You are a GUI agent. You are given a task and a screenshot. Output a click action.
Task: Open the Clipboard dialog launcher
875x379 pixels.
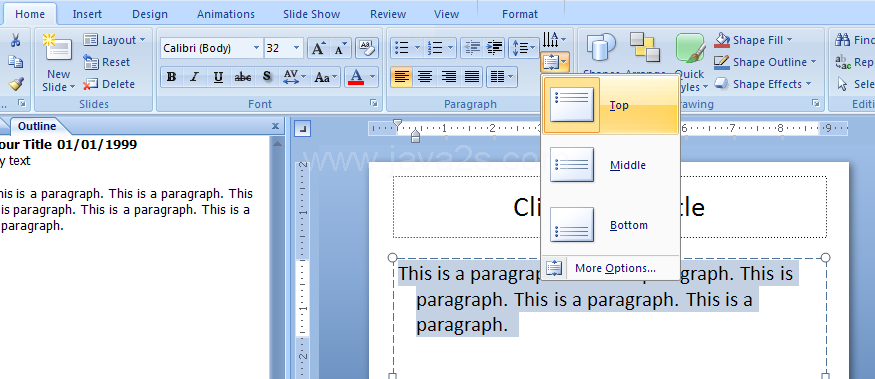point(22,103)
